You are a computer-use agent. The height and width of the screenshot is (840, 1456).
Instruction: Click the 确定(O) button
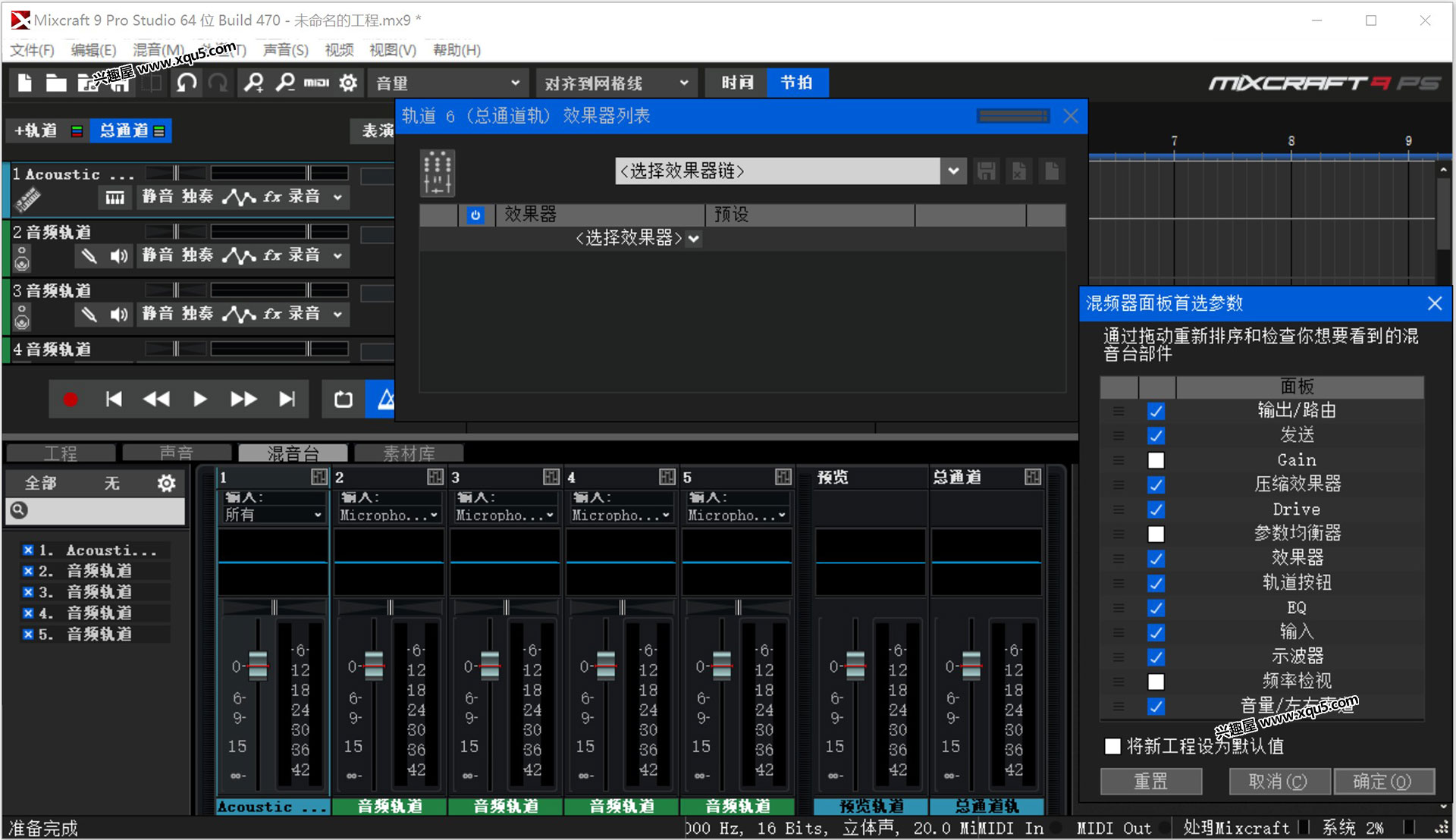[x=1383, y=782]
